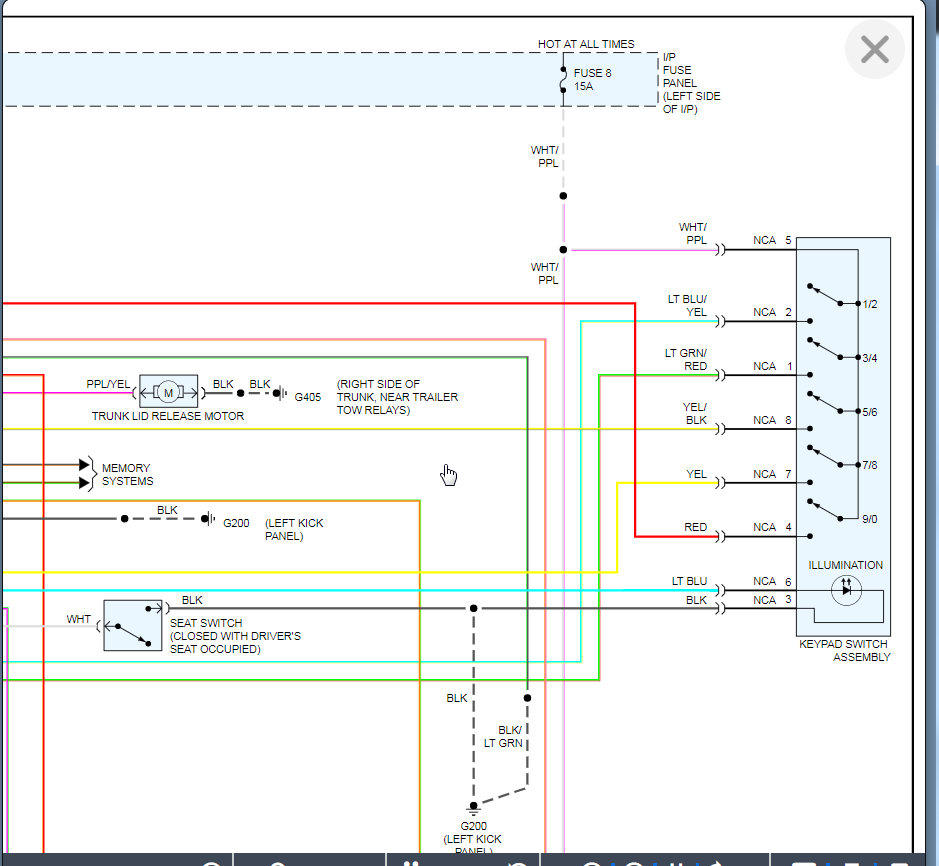Screen dimensions: 939x866
Task: Close the wiring diagram viewer
Action: pos(874,49)
